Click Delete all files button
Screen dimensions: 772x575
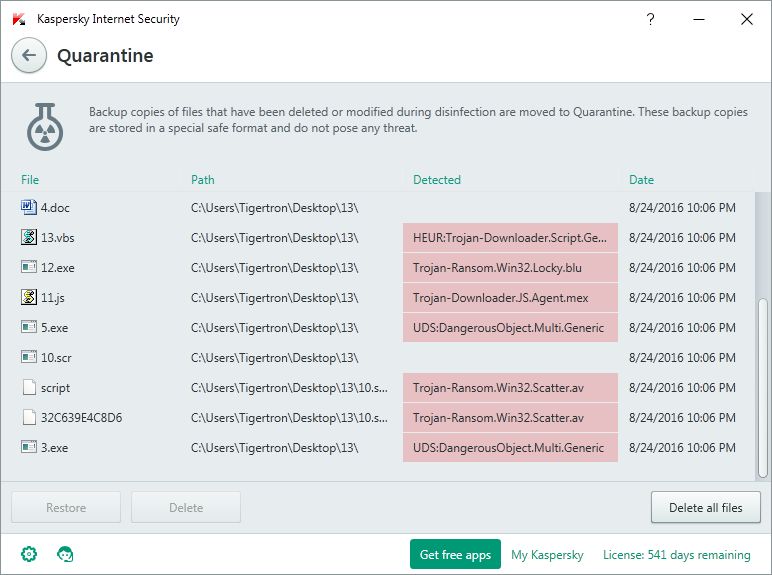click(x=706, y=507)
